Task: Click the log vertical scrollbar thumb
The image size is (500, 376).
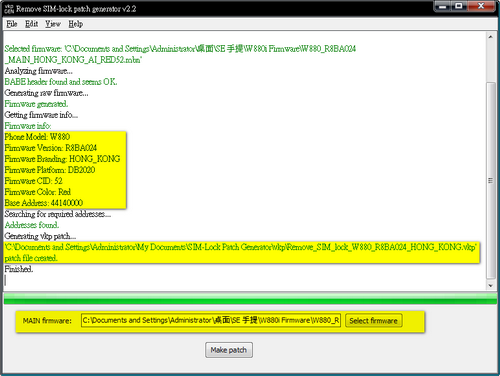Action: pyautogui.click(x=490, y=180)
